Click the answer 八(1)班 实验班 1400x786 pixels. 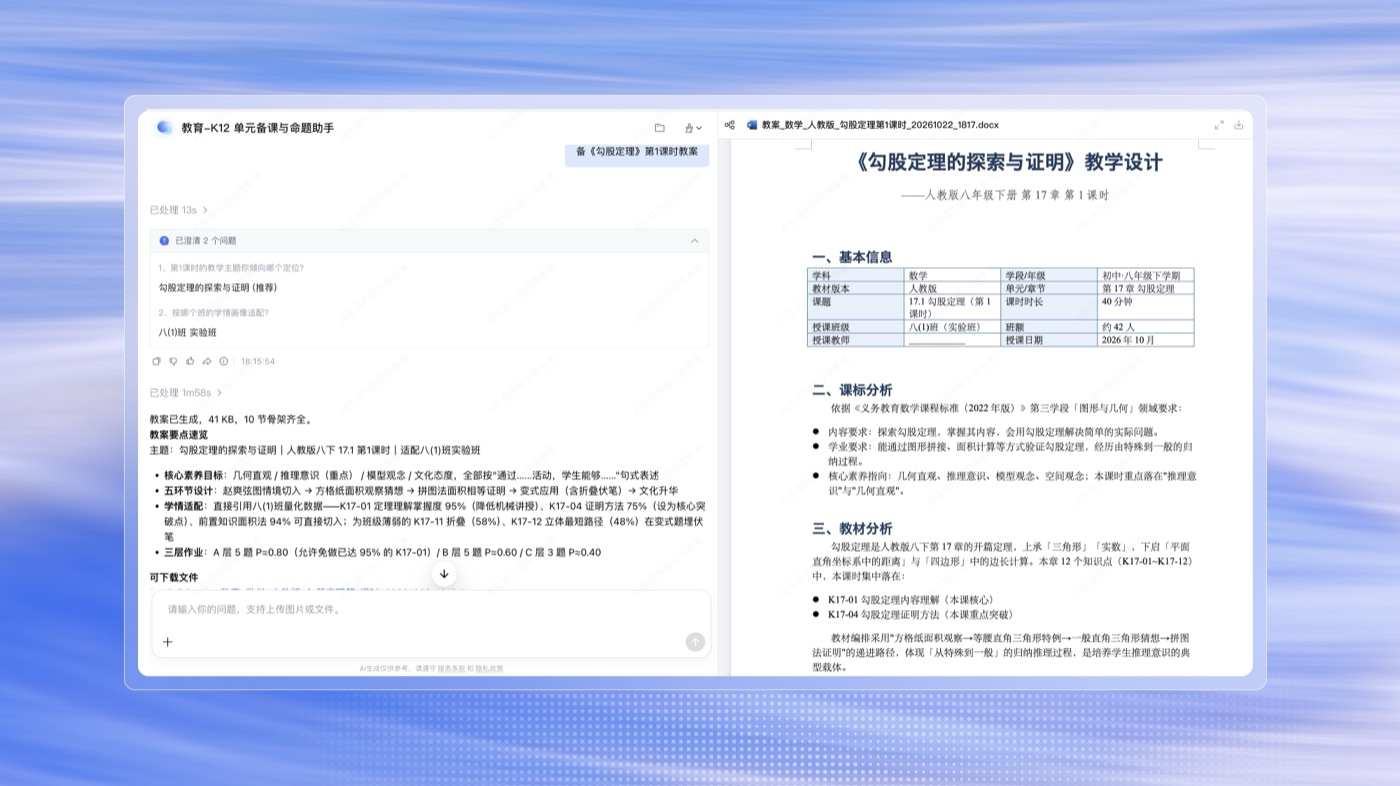[188, 332]
